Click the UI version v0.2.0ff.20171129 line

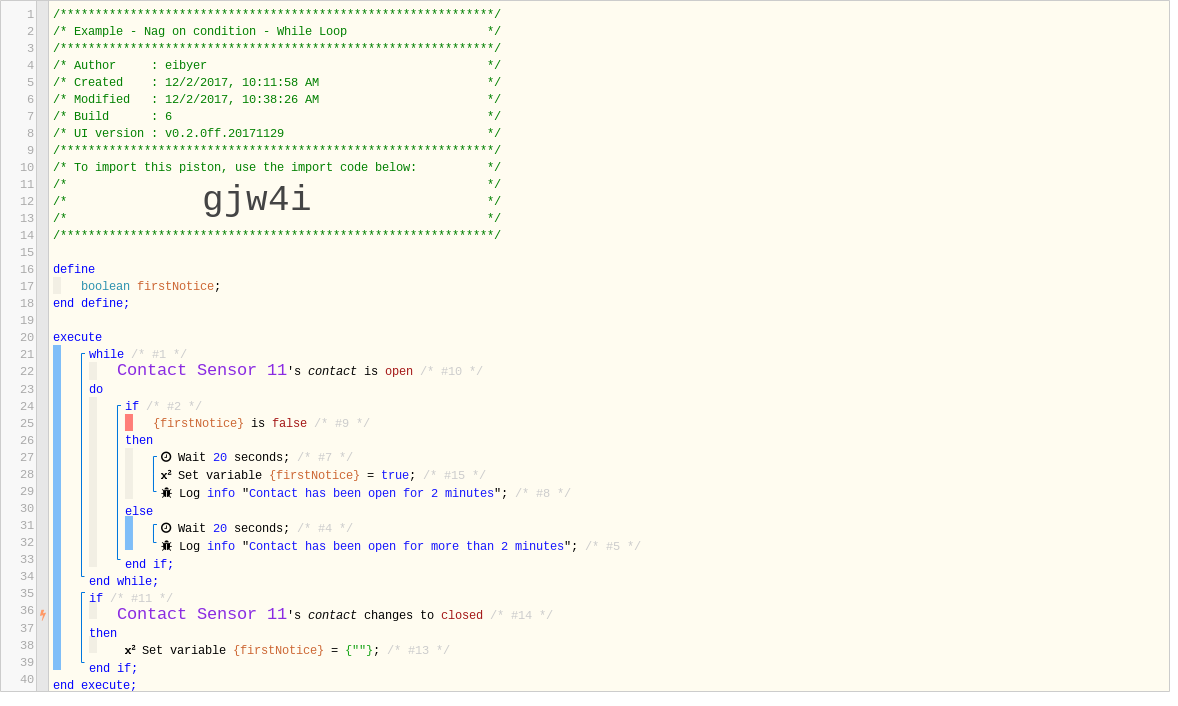click(277, 135)
